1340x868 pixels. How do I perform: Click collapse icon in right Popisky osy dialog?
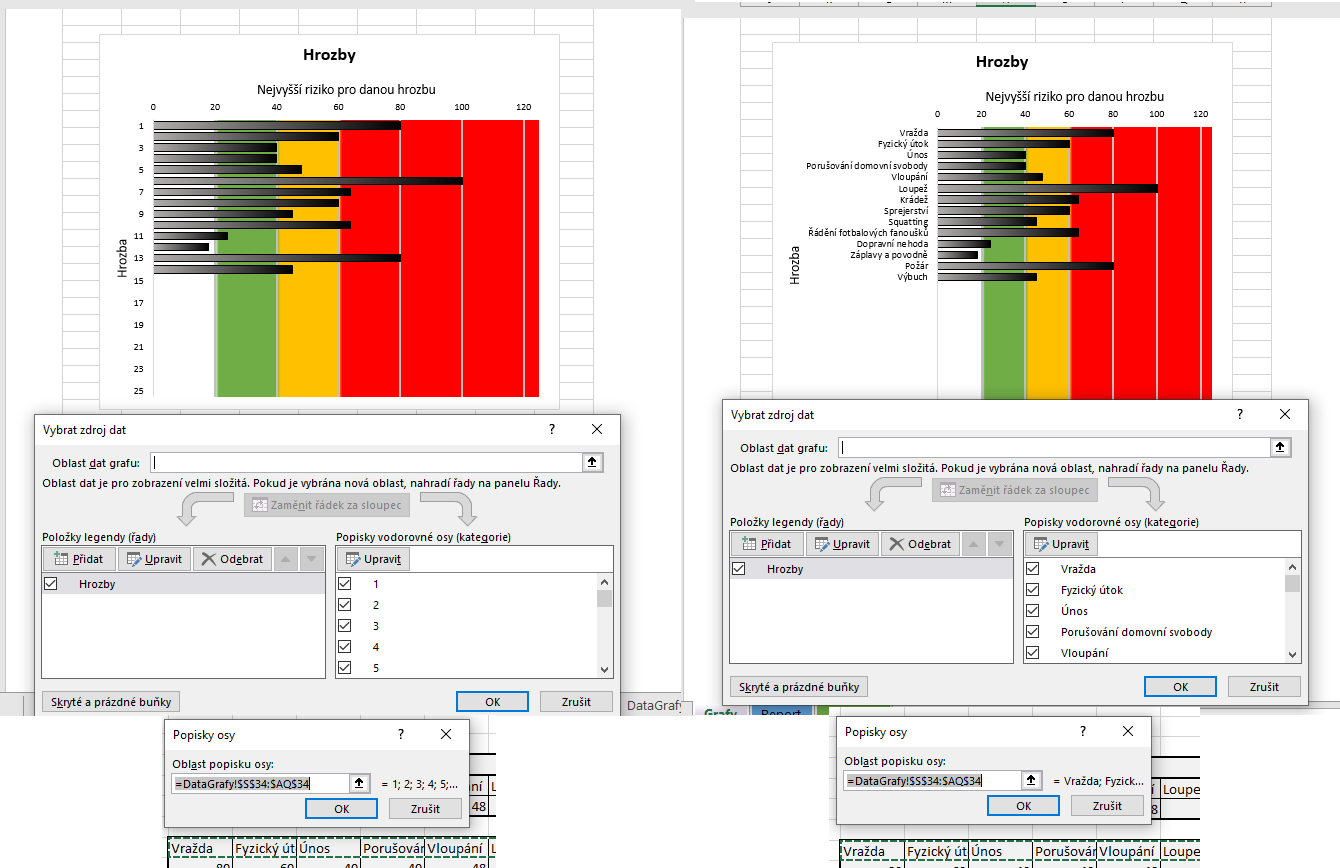click(x=1031, y=780)
